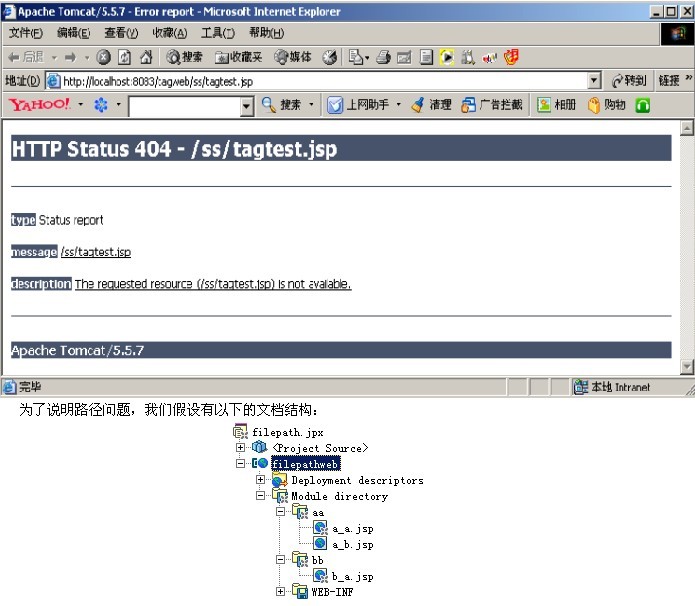Select the WEB-INF folder icon
Image resolution: width=695 pixels, height=606 pixels.
pos(300,591)
